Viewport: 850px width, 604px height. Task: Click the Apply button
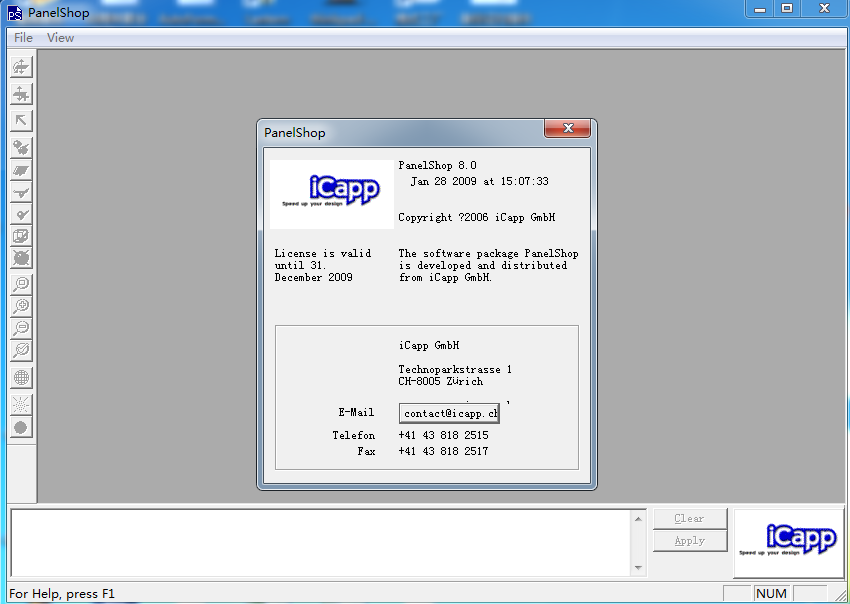pyautogui.click(x=690, y=541)
